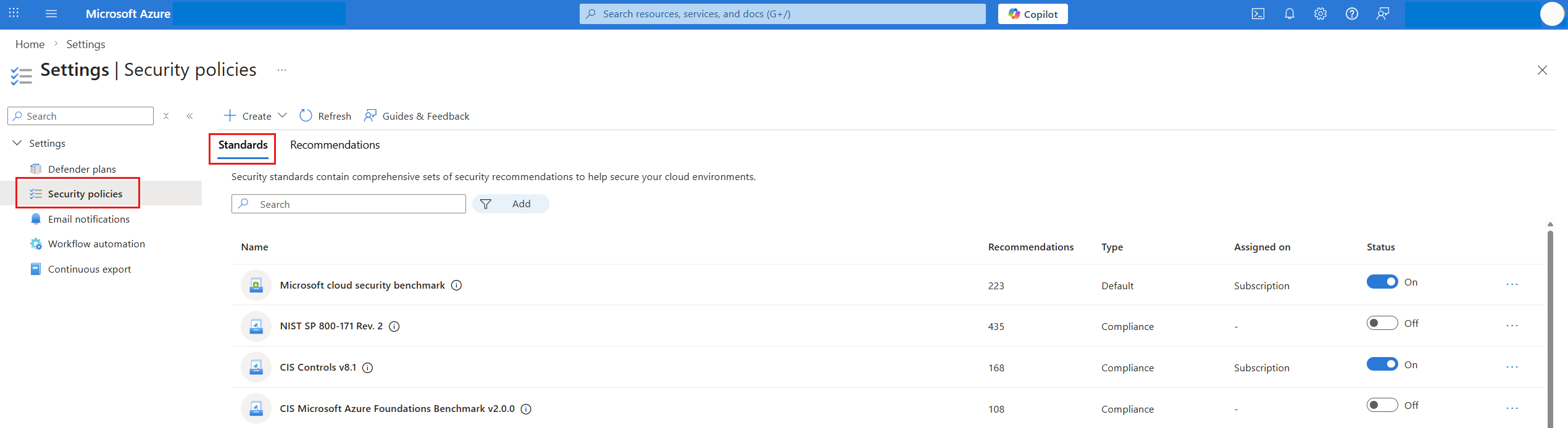Open Guides & Feedback
Image resolution: width=1568 pixels, height=428 pixels.
pyautogui.click(x=417, y=116)
